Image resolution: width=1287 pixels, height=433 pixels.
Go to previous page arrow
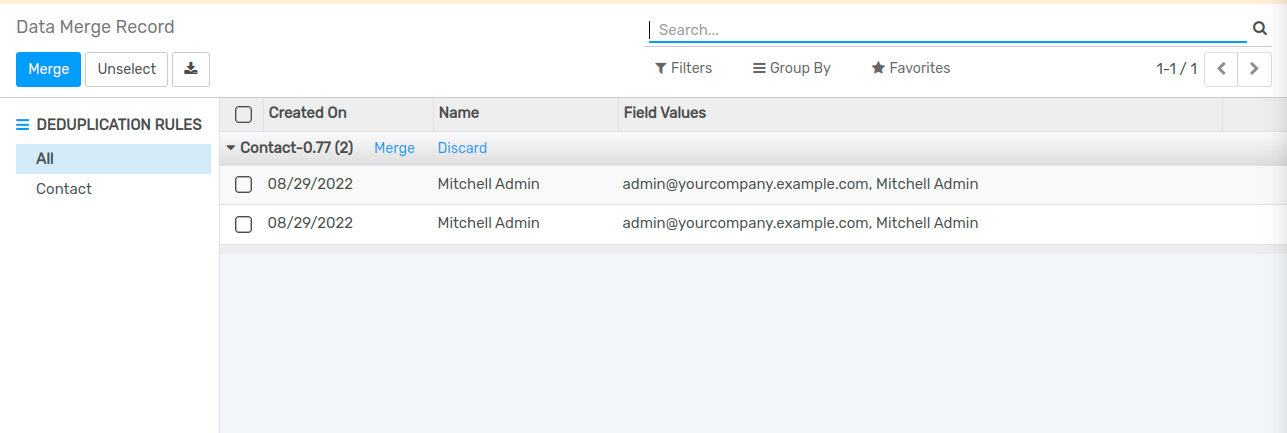pyautogui.click(x=1221, y=69)
